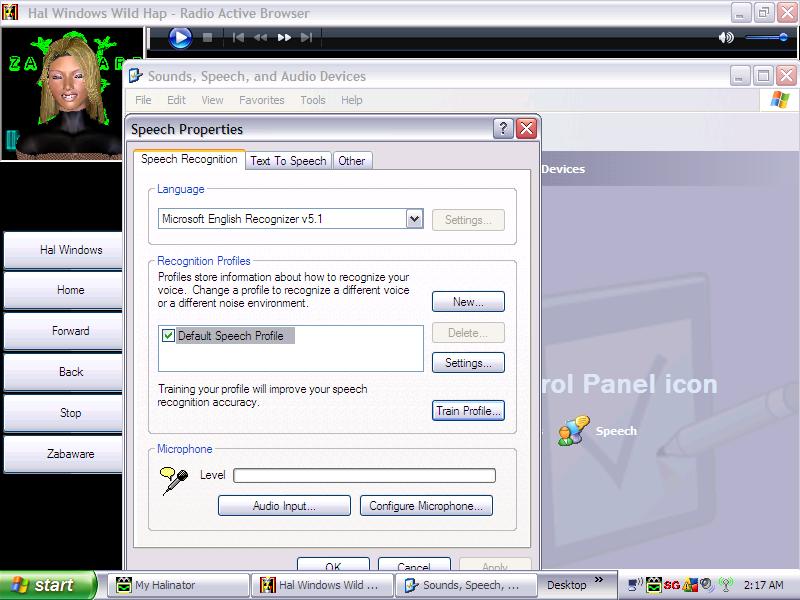800x600 pixels.
Task: Open the View menu
Action: pyautogui.click(x=212, y=100)
